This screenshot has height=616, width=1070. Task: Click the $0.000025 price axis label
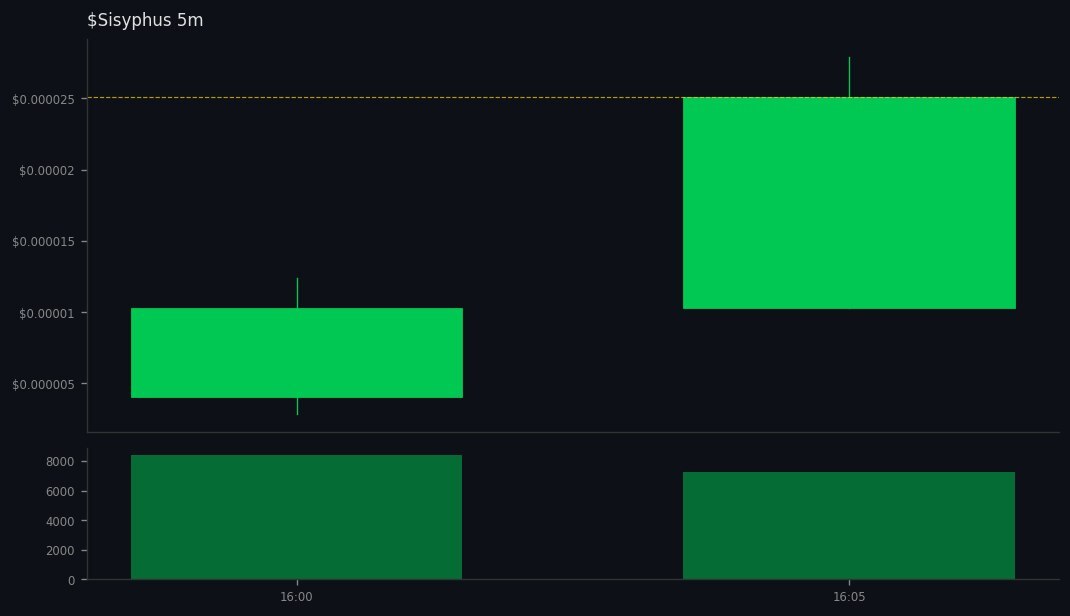44,100
